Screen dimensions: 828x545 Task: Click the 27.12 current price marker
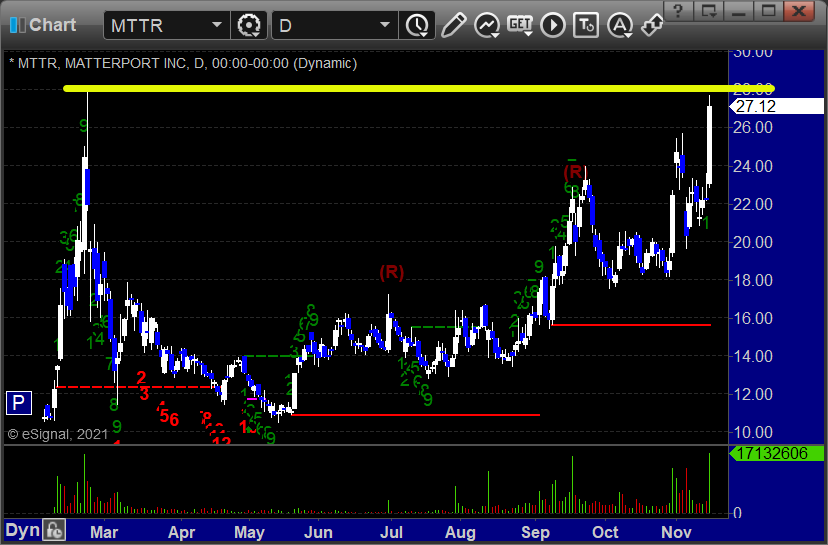coord(776,106)
